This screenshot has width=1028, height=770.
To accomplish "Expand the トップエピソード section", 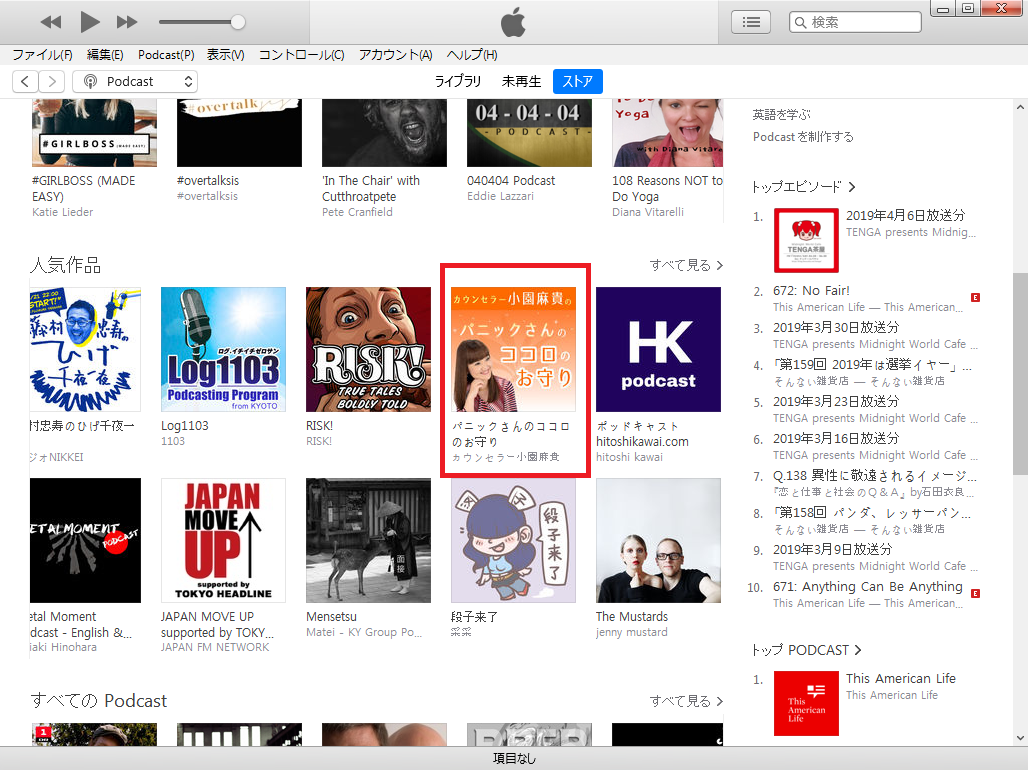I will tap(803, 187).
